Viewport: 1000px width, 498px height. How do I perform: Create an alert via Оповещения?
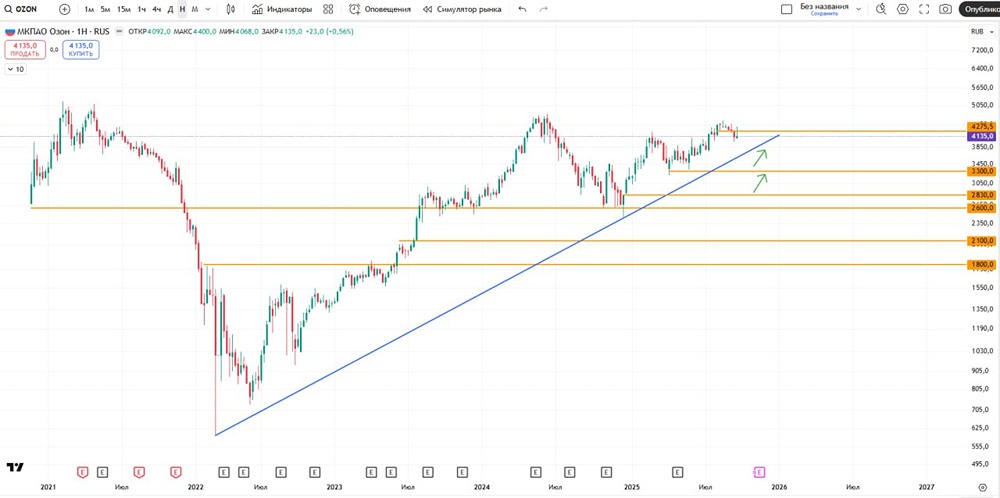[381, 9]
